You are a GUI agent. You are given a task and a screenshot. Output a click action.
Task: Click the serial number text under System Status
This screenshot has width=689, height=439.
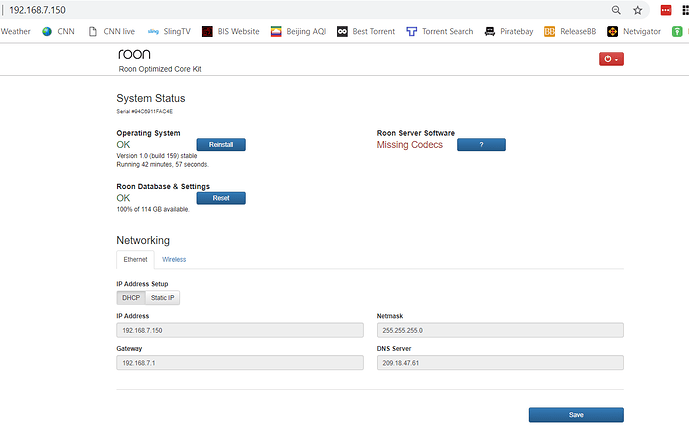pyautogui.click(x=145, y=112)
